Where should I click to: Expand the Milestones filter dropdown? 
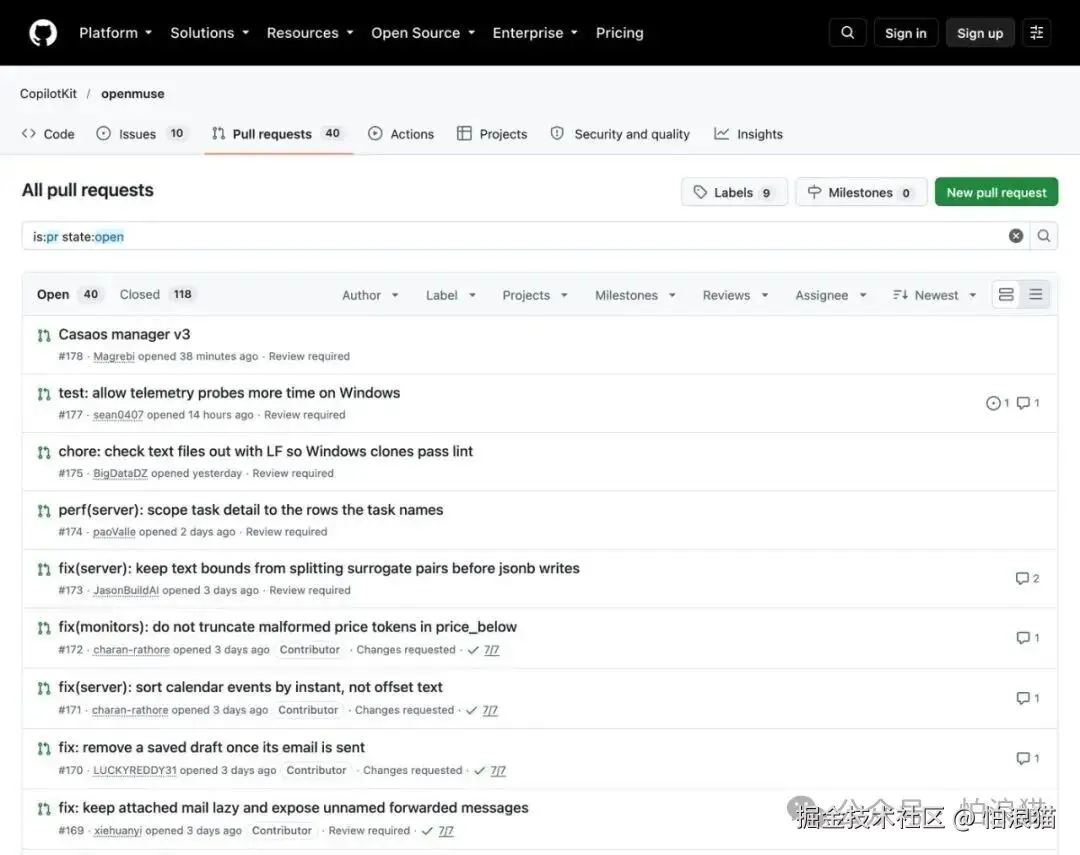[x=635, y=296]
